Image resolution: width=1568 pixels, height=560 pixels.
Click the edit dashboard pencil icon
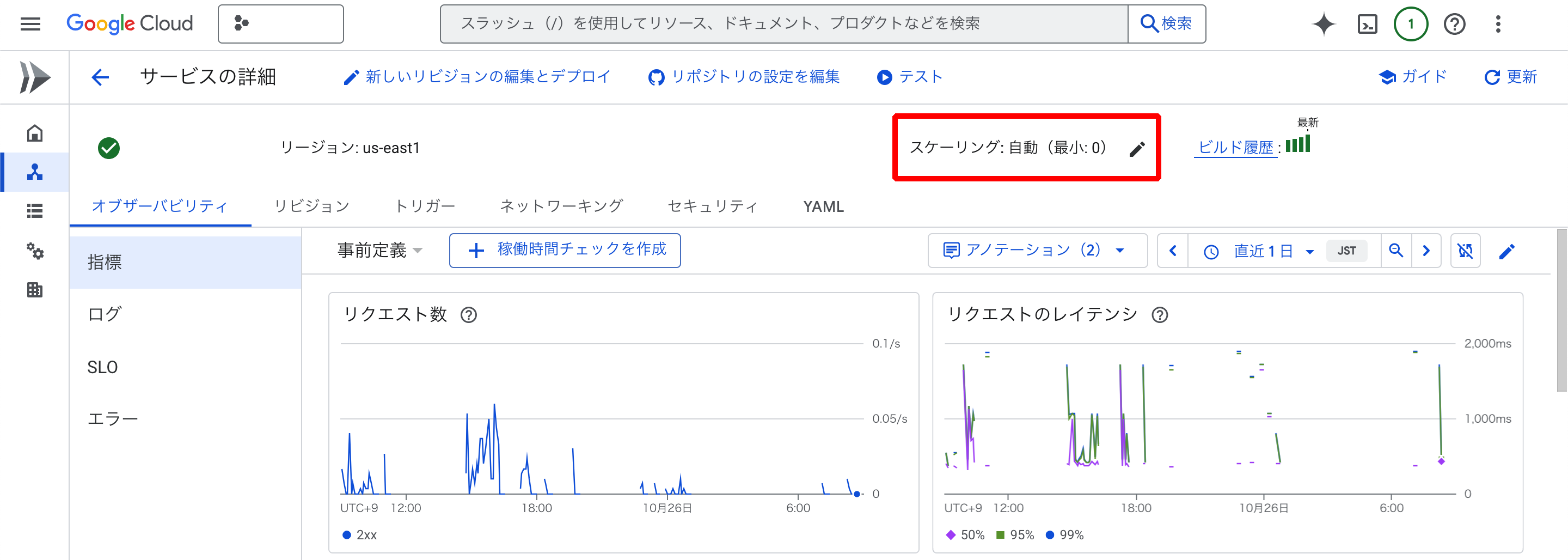pos(1508,251)
